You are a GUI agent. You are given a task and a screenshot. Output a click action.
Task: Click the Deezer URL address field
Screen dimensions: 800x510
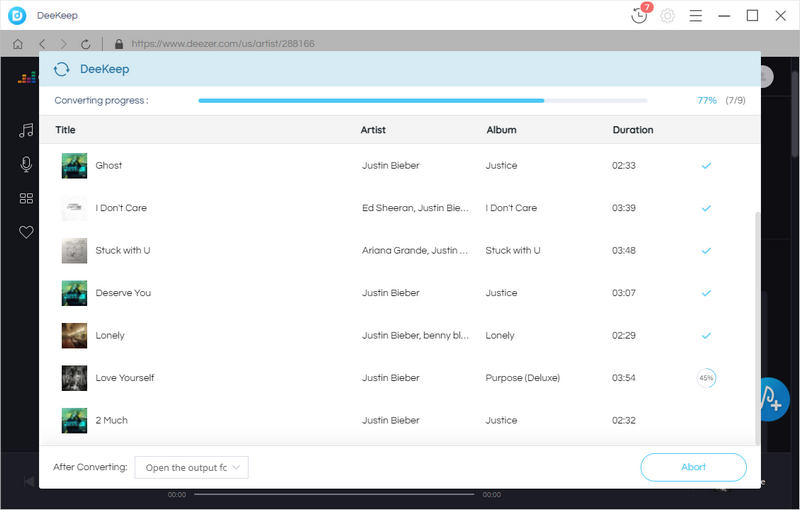223,44
